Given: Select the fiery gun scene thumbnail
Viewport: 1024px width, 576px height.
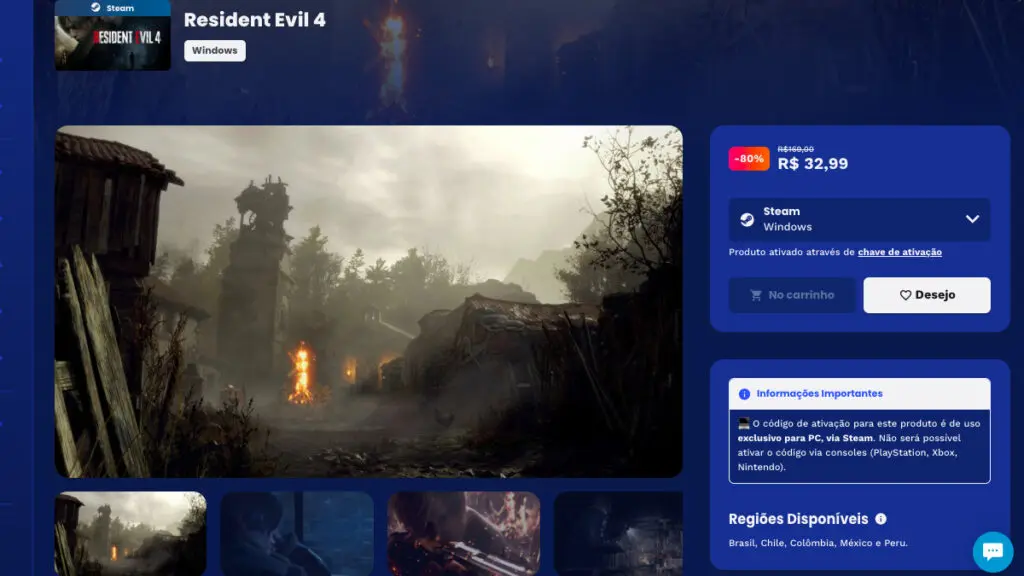Looking at the screenshot, I should (x=464, y=534).
